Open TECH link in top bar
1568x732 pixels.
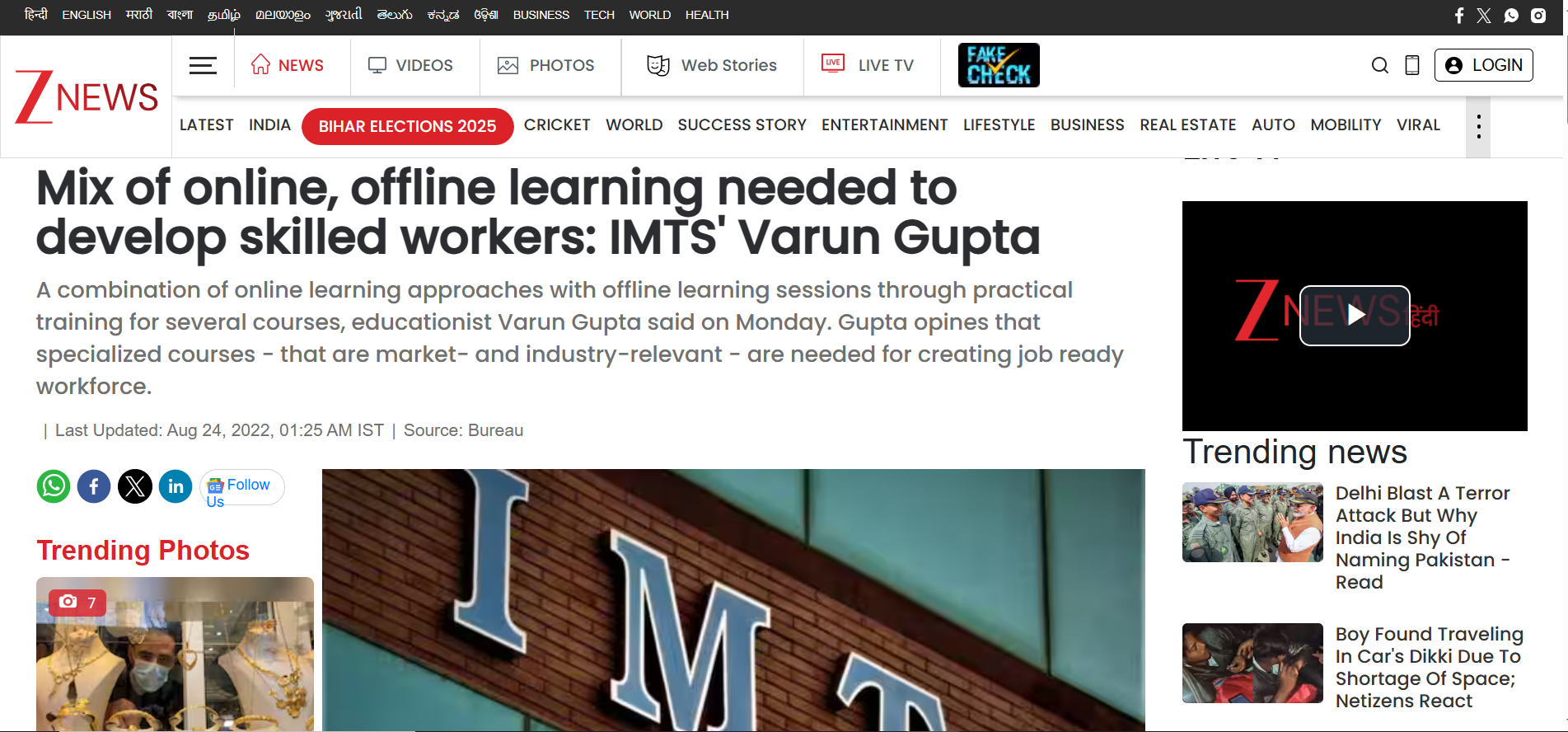(599, 15)
